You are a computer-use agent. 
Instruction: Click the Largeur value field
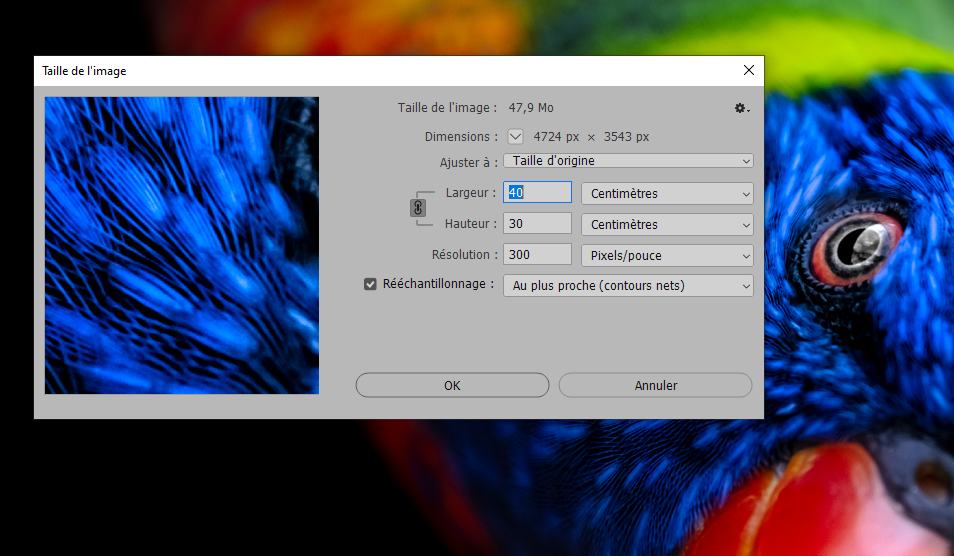[537, 193]
